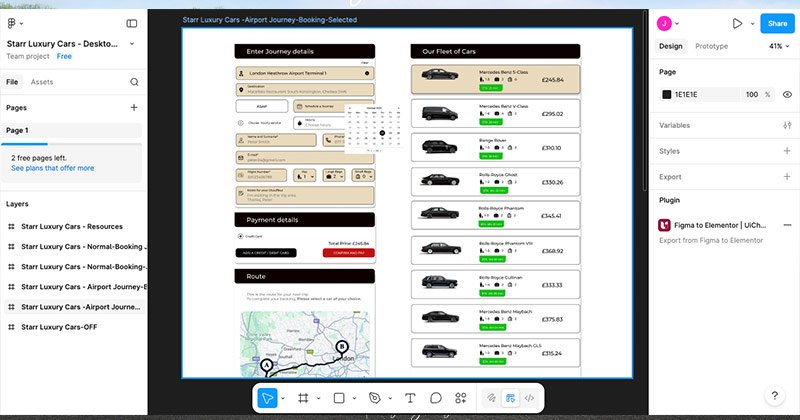This screenshot has height=420, width=800.
Task: Select the Frame tool
Action: pos(303,398)
